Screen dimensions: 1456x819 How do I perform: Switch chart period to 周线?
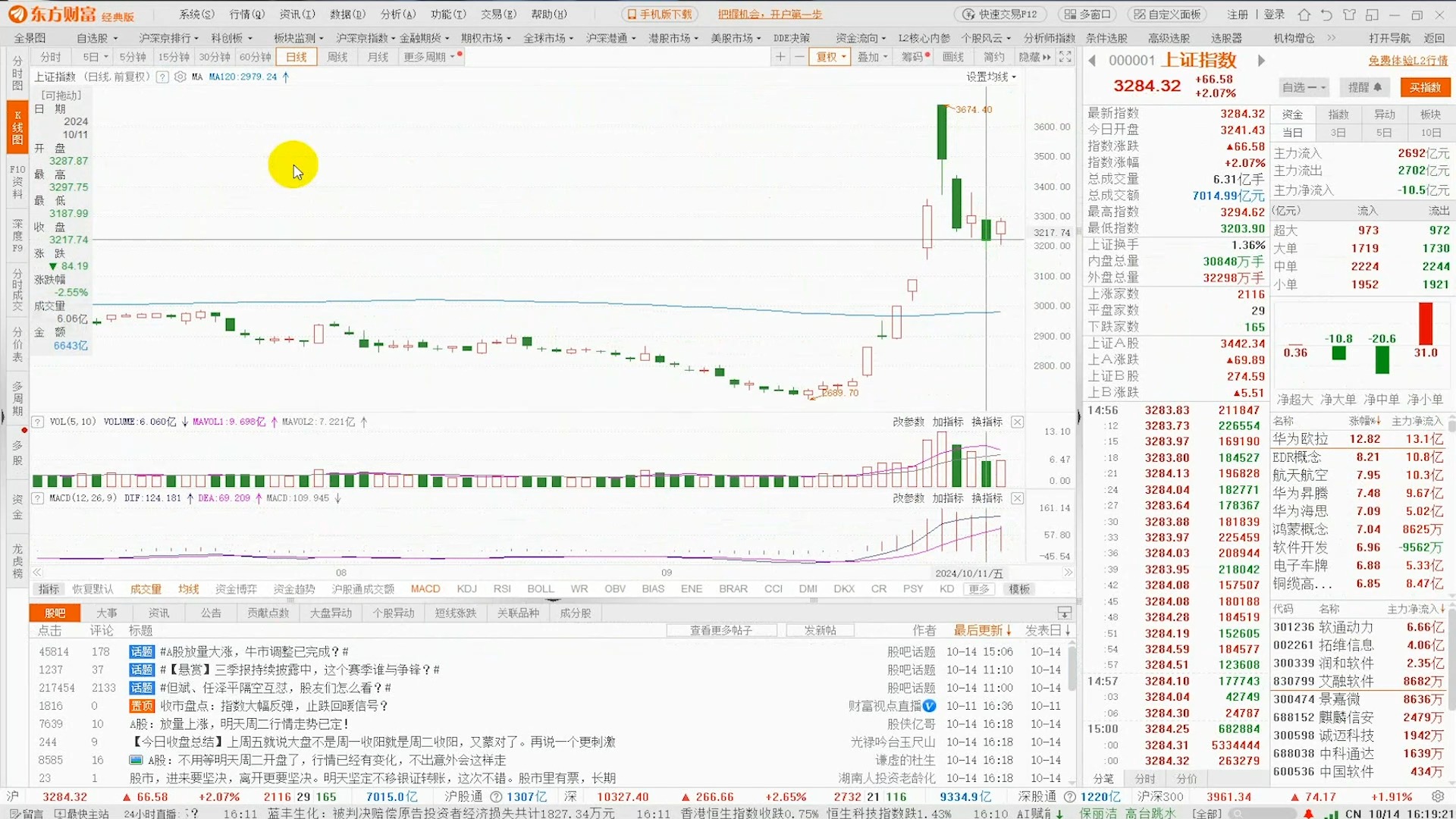337,57
